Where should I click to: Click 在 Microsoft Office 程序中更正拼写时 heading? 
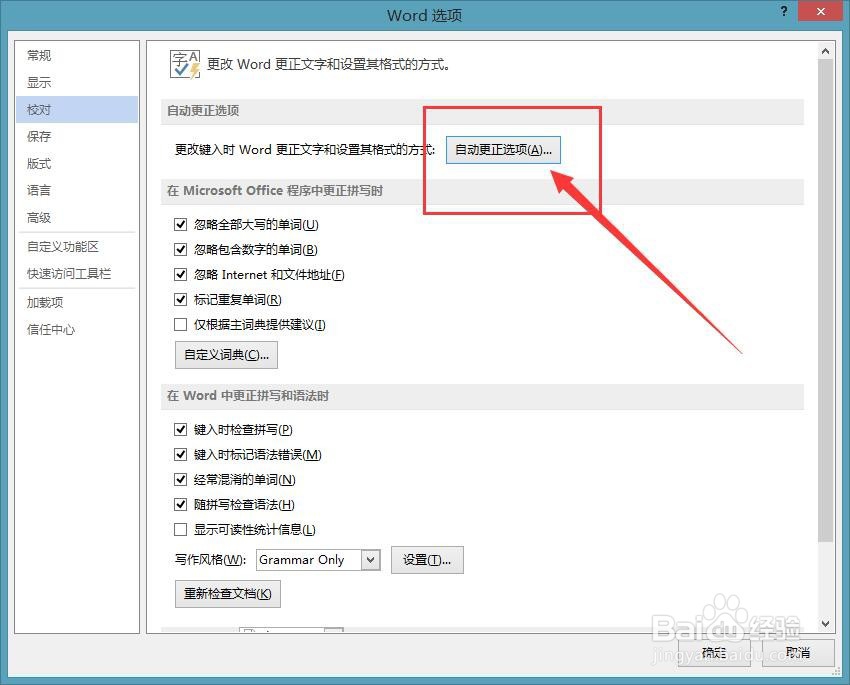[275, 191]
